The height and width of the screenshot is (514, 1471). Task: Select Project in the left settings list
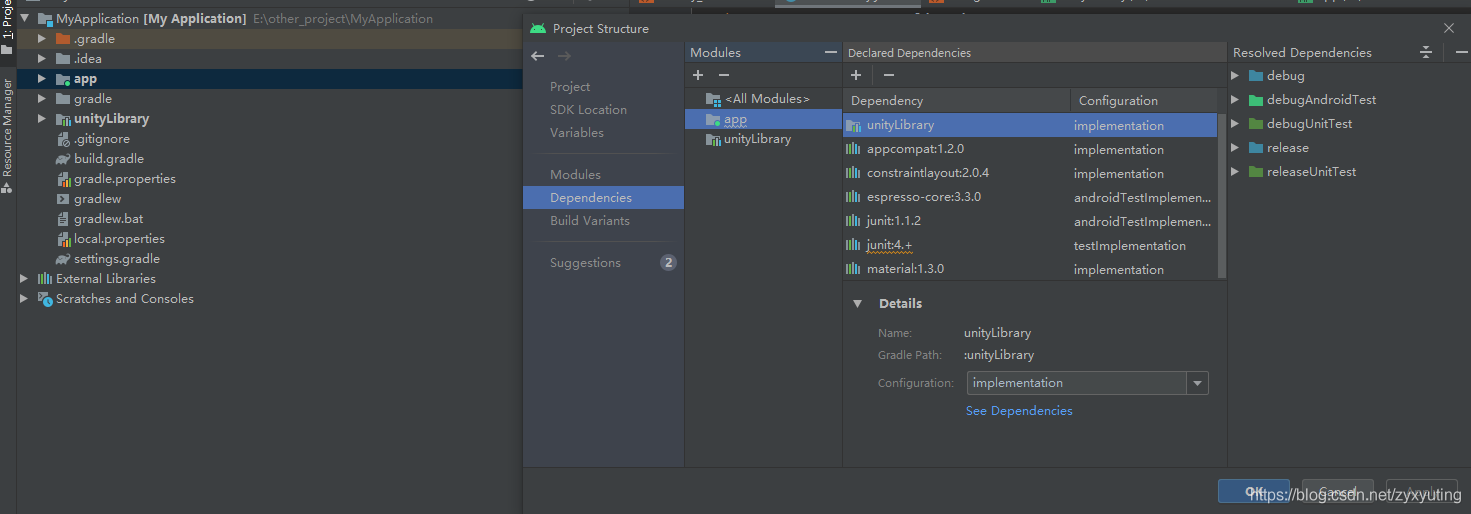(x=570, y=87)
